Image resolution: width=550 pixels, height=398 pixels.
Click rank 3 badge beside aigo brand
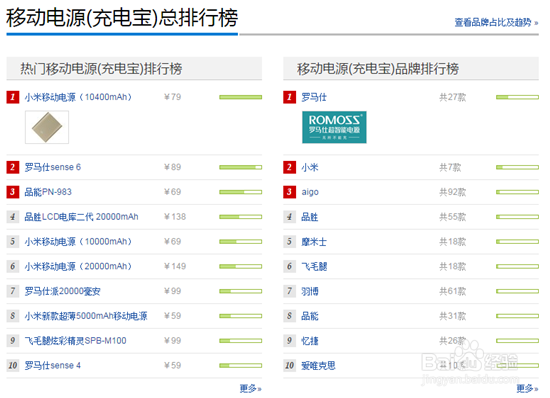[x=289, y=192]
